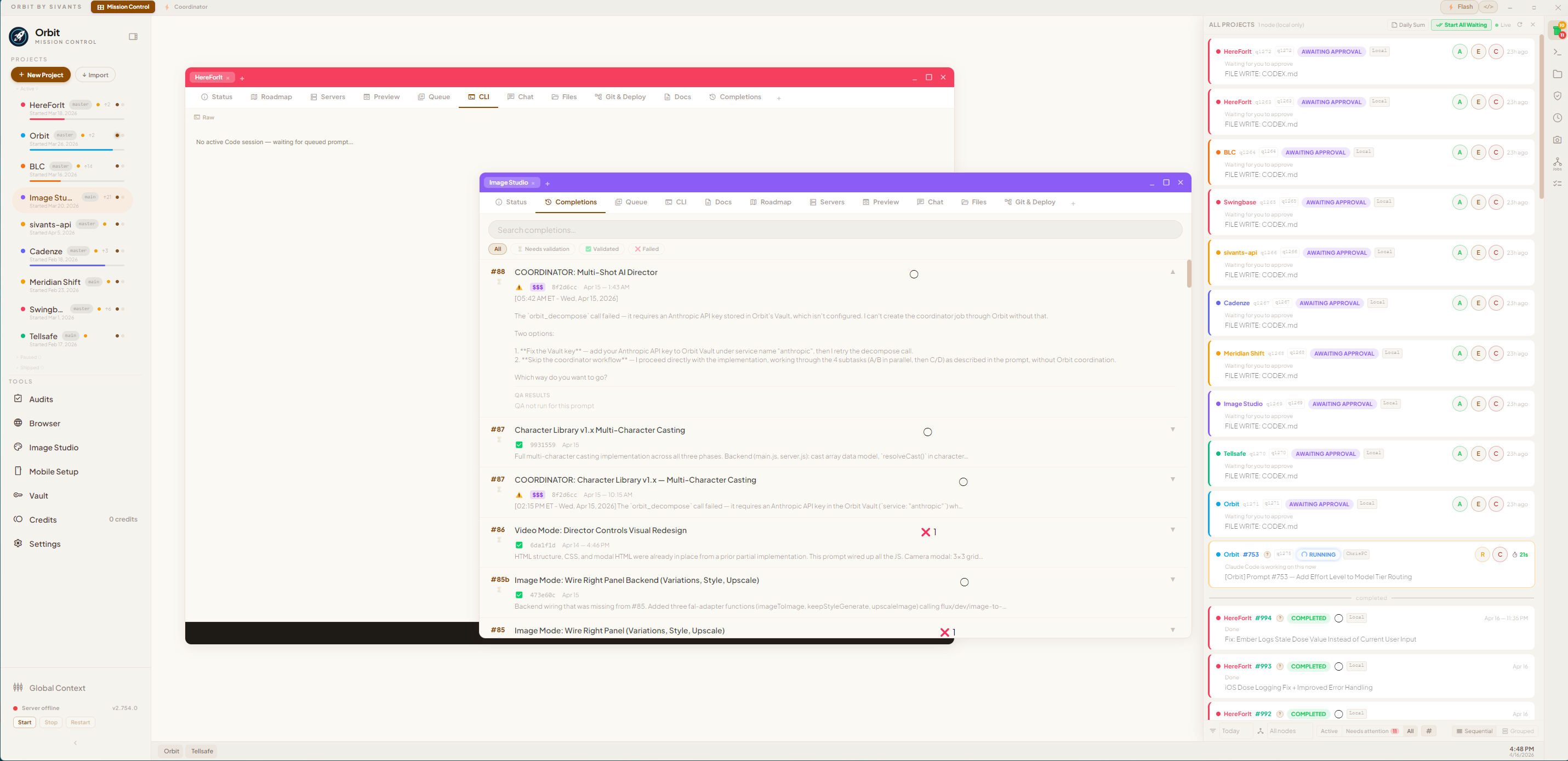Collapse the left projects sidebar
The width and height of the screenshot is (1568, 761).
75,743
